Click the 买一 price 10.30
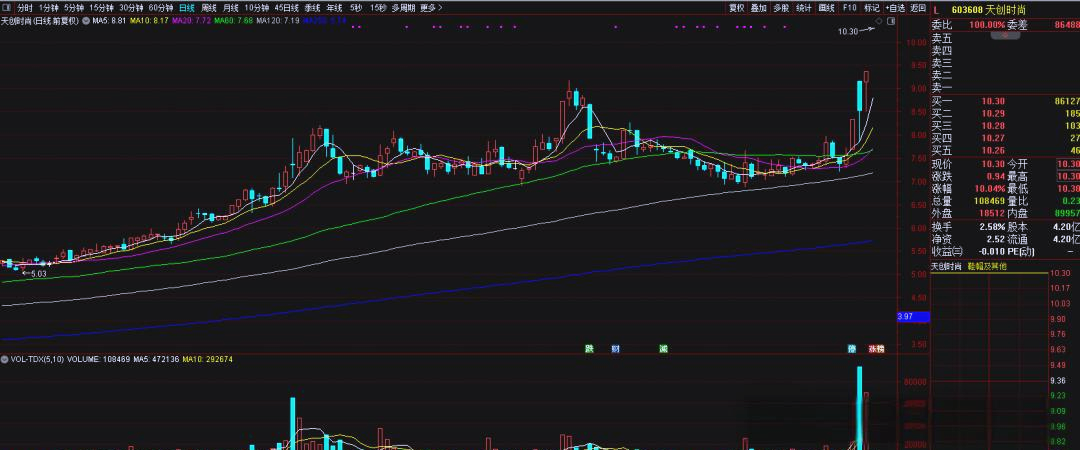The image size is (1080, 450). pos(994,101)
